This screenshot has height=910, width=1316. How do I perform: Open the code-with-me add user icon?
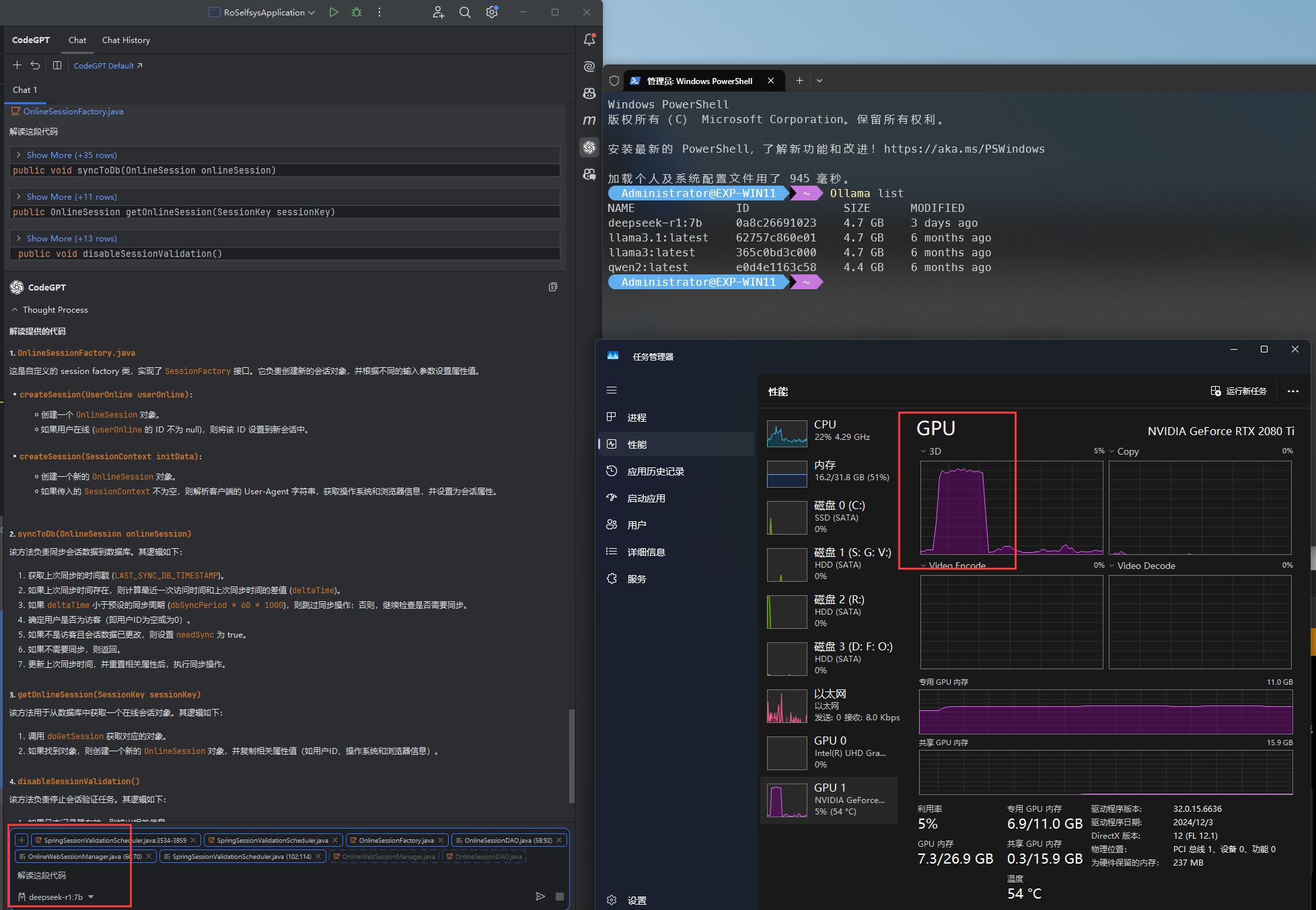439,12
